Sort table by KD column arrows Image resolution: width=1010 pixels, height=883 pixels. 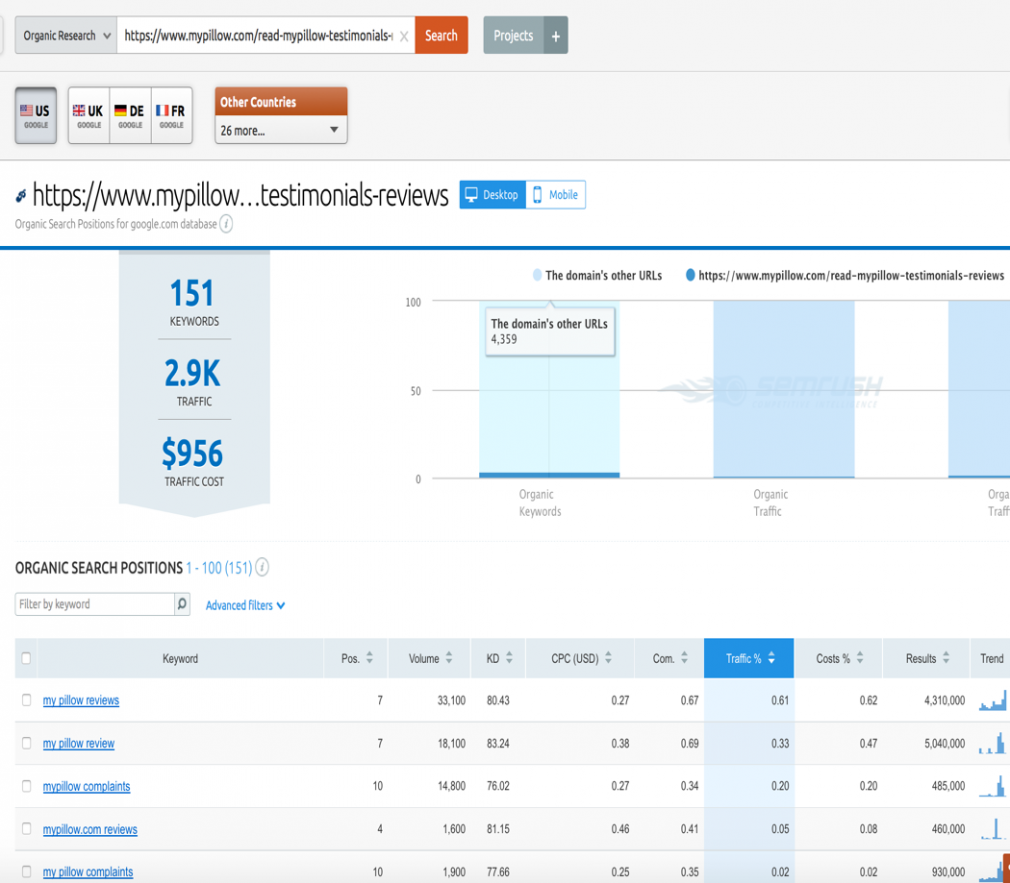509,658
